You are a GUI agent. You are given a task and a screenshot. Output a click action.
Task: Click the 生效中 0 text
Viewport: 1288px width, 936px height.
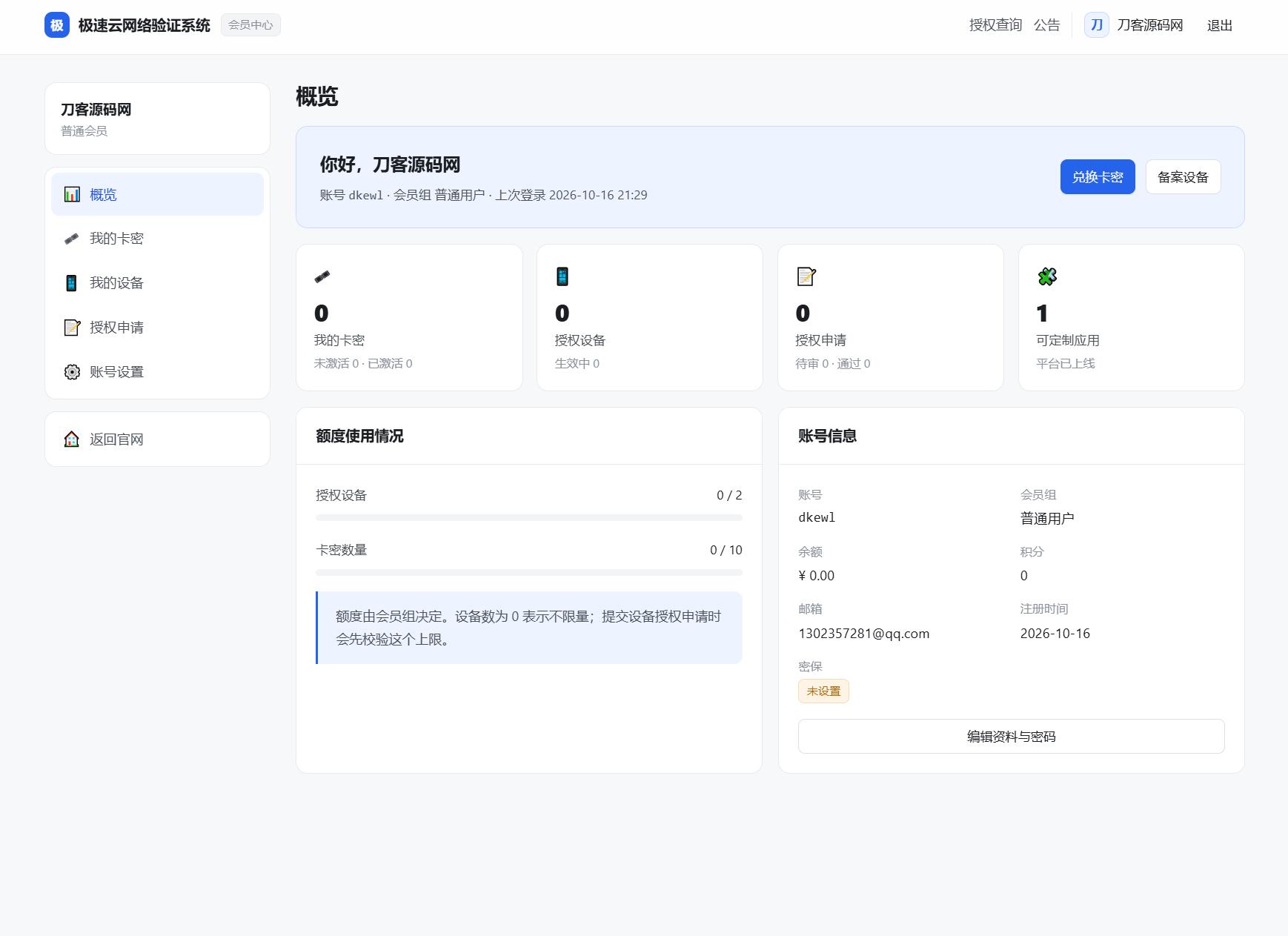(x=577, y=363)
